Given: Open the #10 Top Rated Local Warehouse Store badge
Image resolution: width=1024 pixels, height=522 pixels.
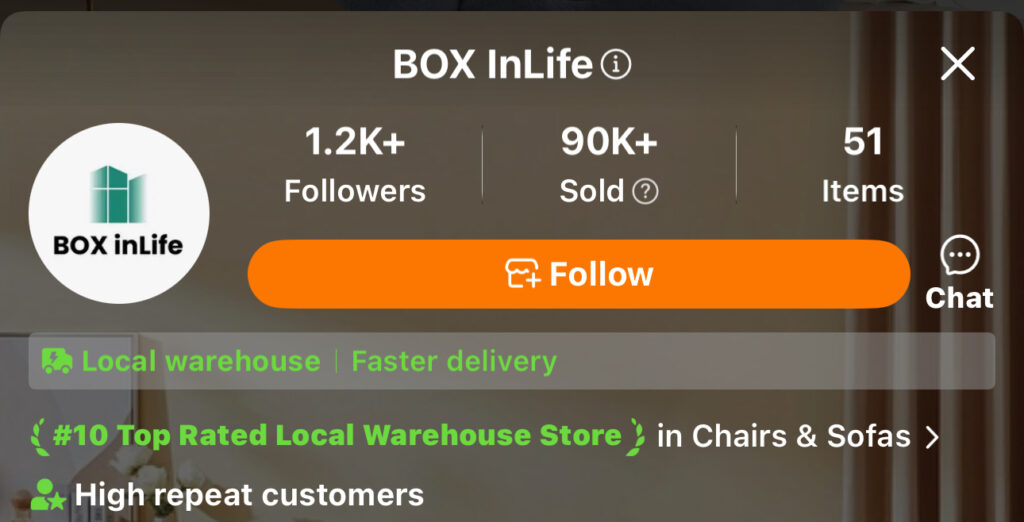Looking at the screenshot, I should coord(338,436).
